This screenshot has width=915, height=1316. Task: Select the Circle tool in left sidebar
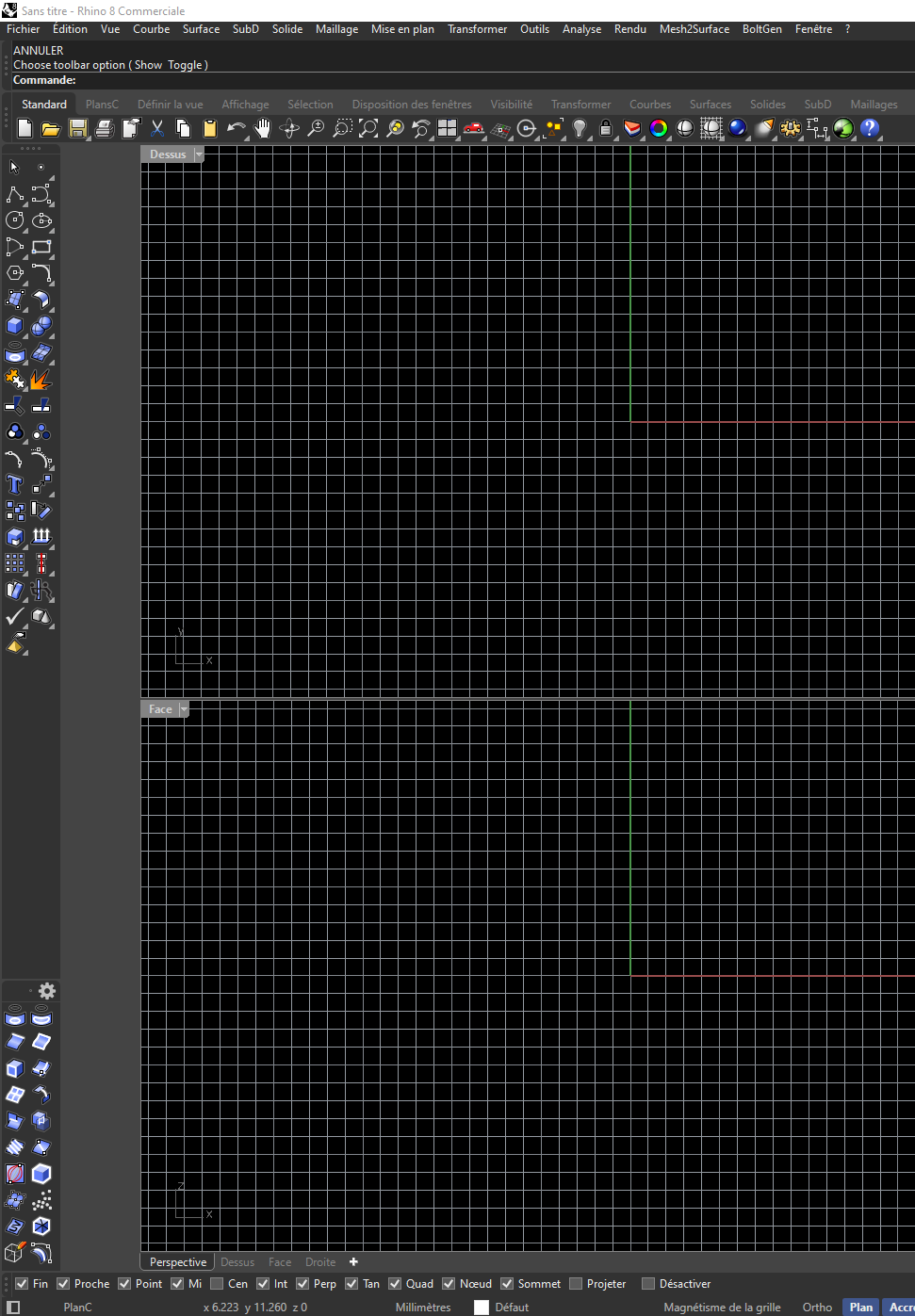(15, 220)
